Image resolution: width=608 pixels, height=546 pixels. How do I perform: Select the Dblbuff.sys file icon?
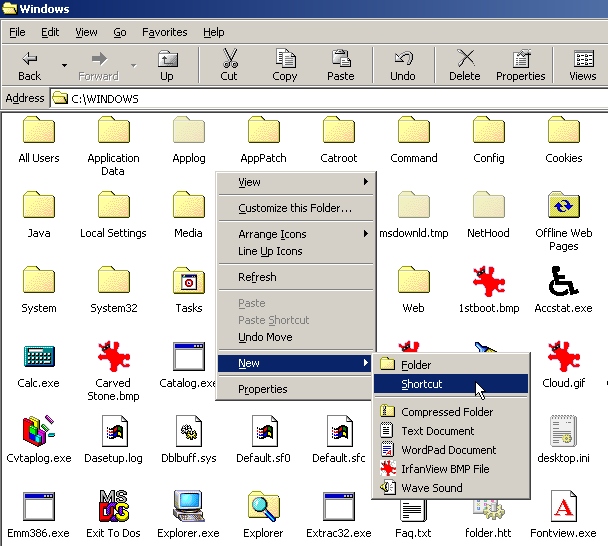coord(189,430)
